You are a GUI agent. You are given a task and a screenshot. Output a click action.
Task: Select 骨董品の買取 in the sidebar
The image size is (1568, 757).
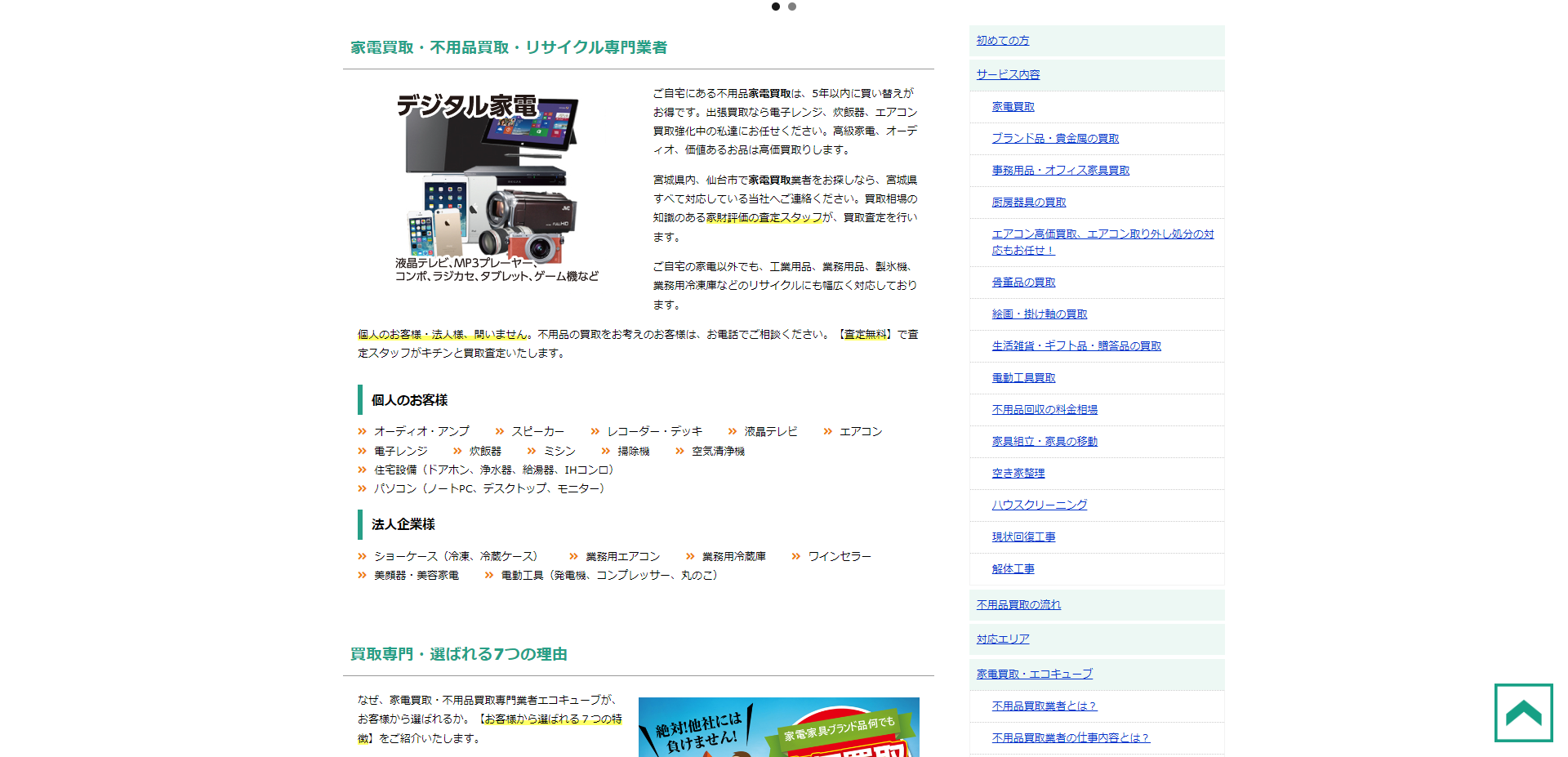(x=1023, y=283)
